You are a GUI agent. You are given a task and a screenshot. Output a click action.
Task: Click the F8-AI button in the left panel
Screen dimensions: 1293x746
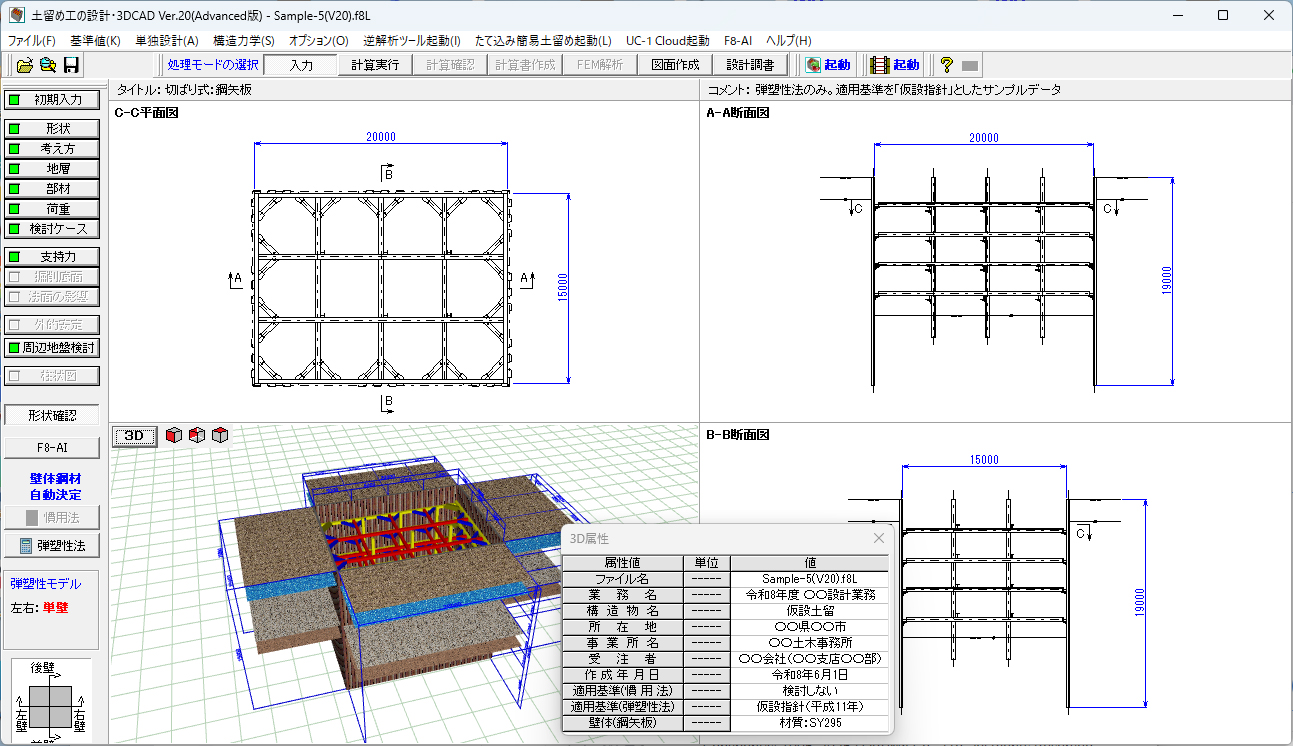pyautogui.click(x=52, y=447)
